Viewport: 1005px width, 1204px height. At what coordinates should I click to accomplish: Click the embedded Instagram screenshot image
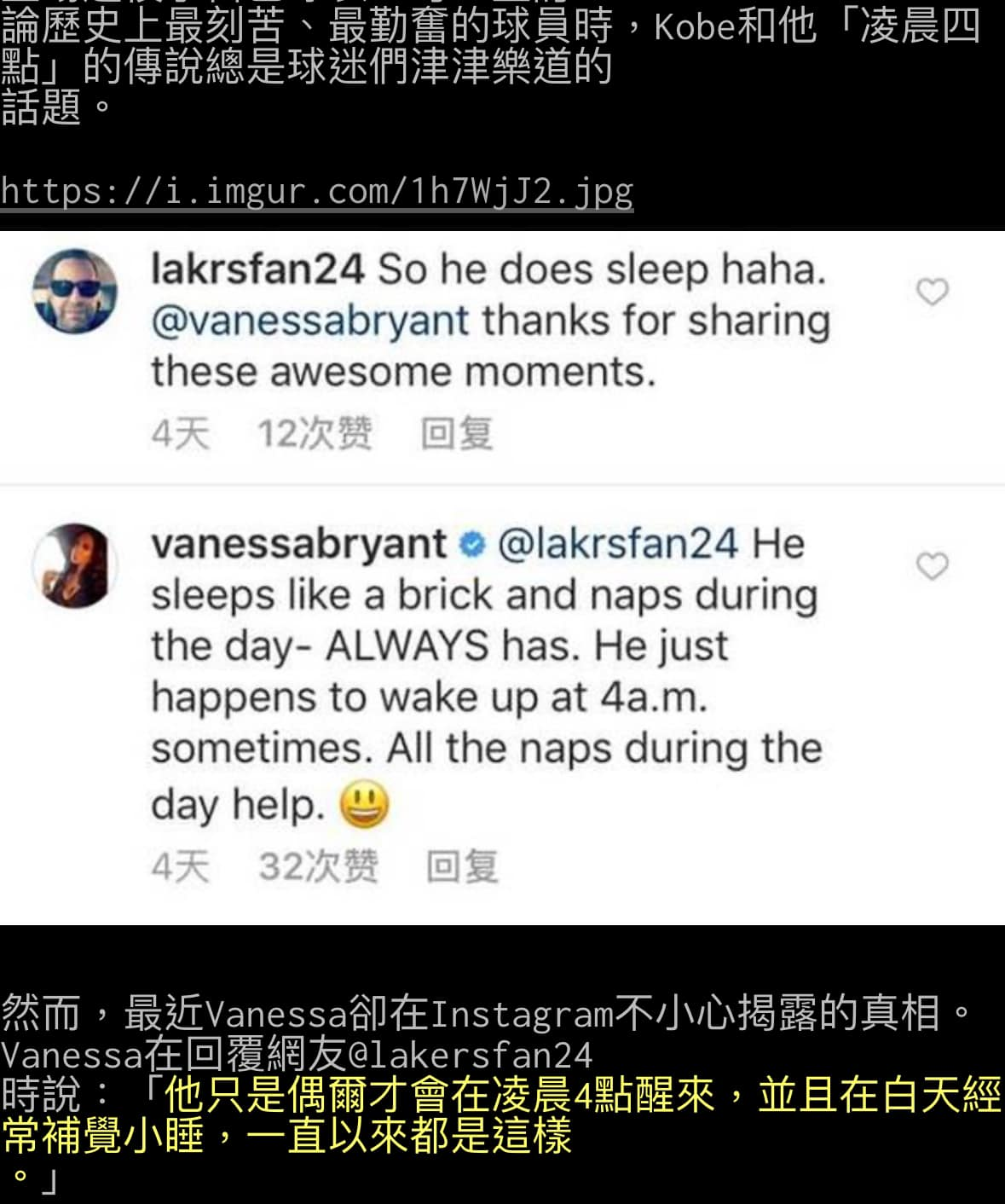(x=502, y=577)
